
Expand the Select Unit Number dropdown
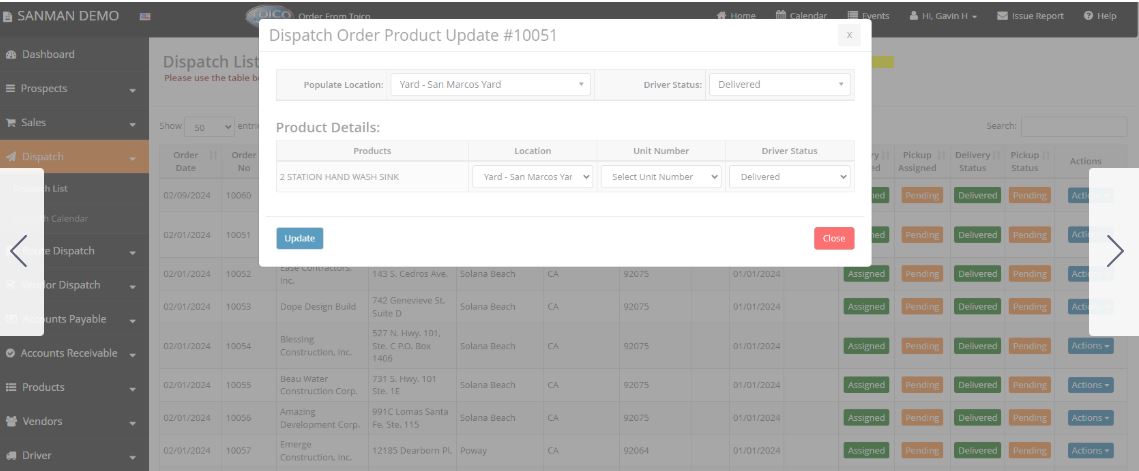[660, 177]
